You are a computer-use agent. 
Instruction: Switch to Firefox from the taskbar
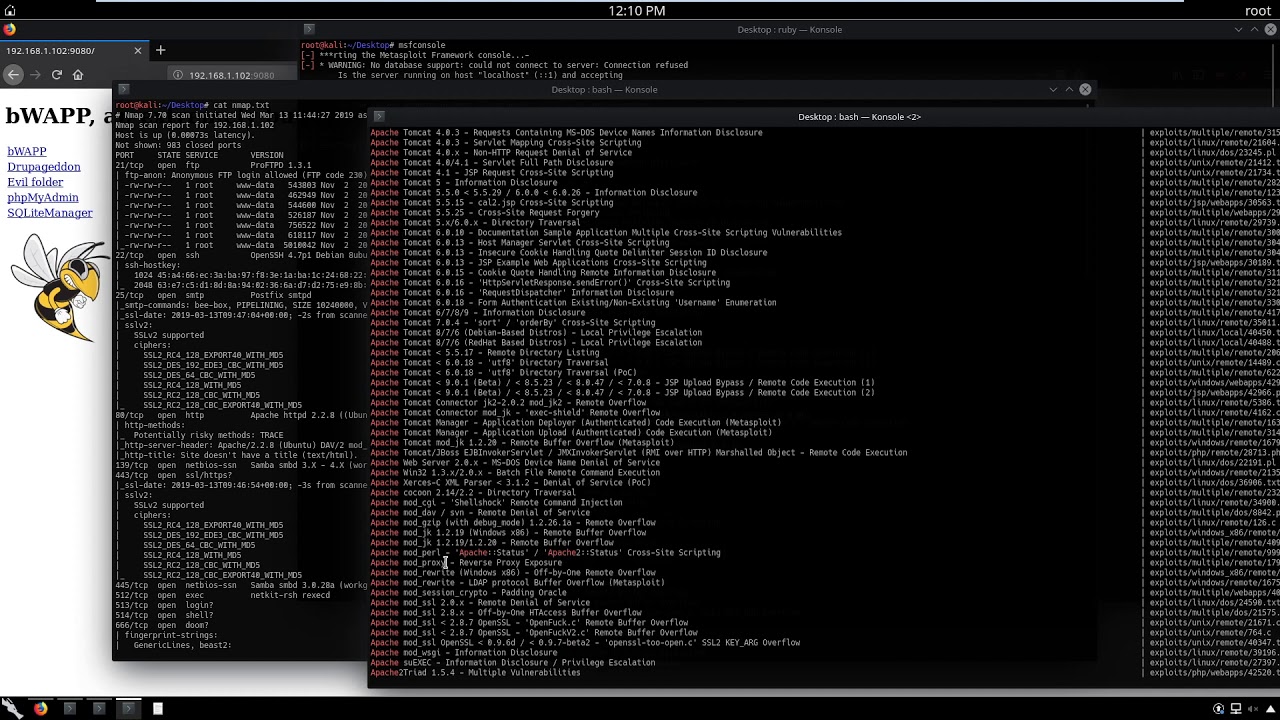pyautogui.click(x=40, y=709)
